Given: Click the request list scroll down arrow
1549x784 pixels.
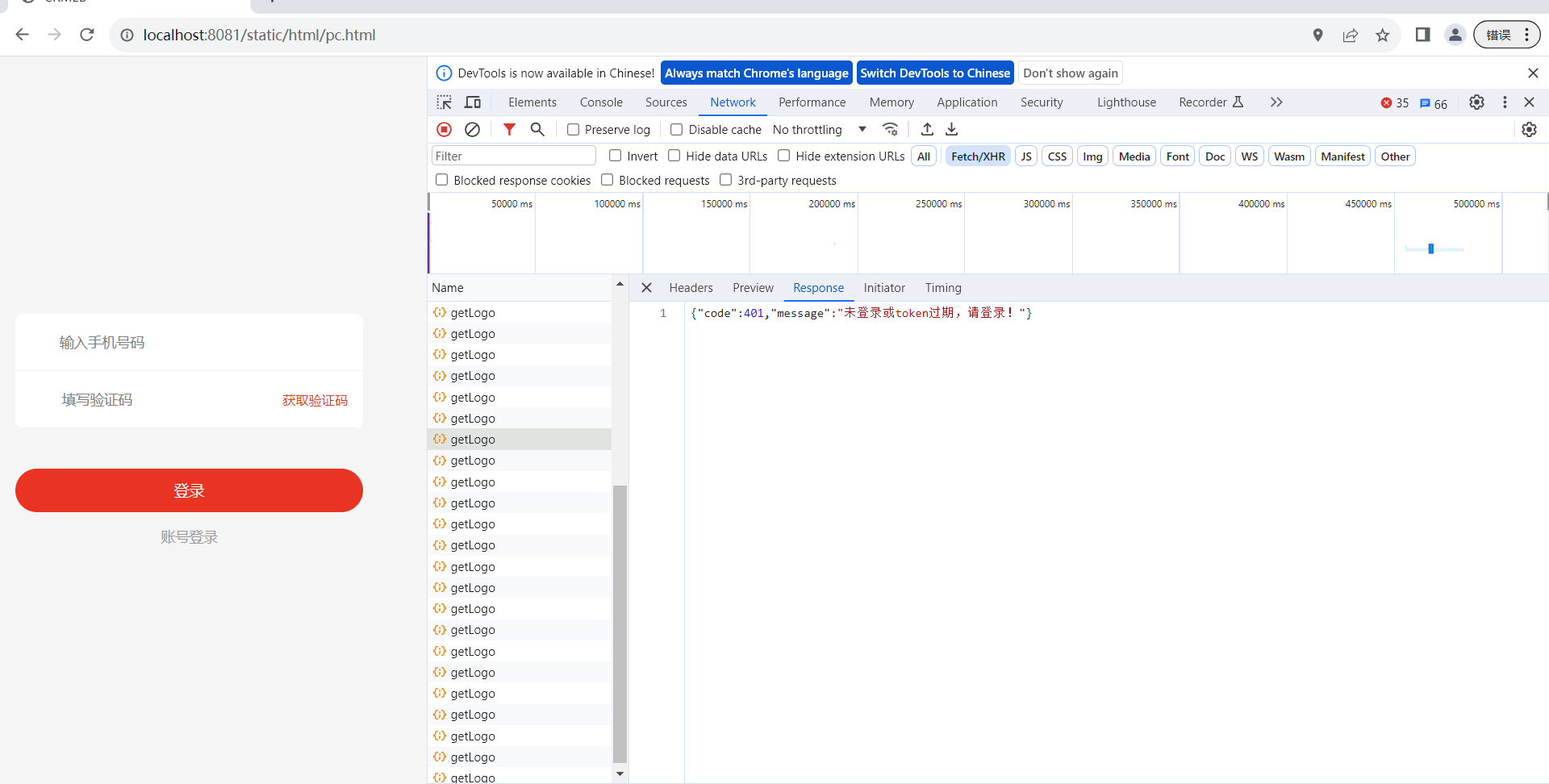Looking at the screenshot, I should click(x=620, y=774).
